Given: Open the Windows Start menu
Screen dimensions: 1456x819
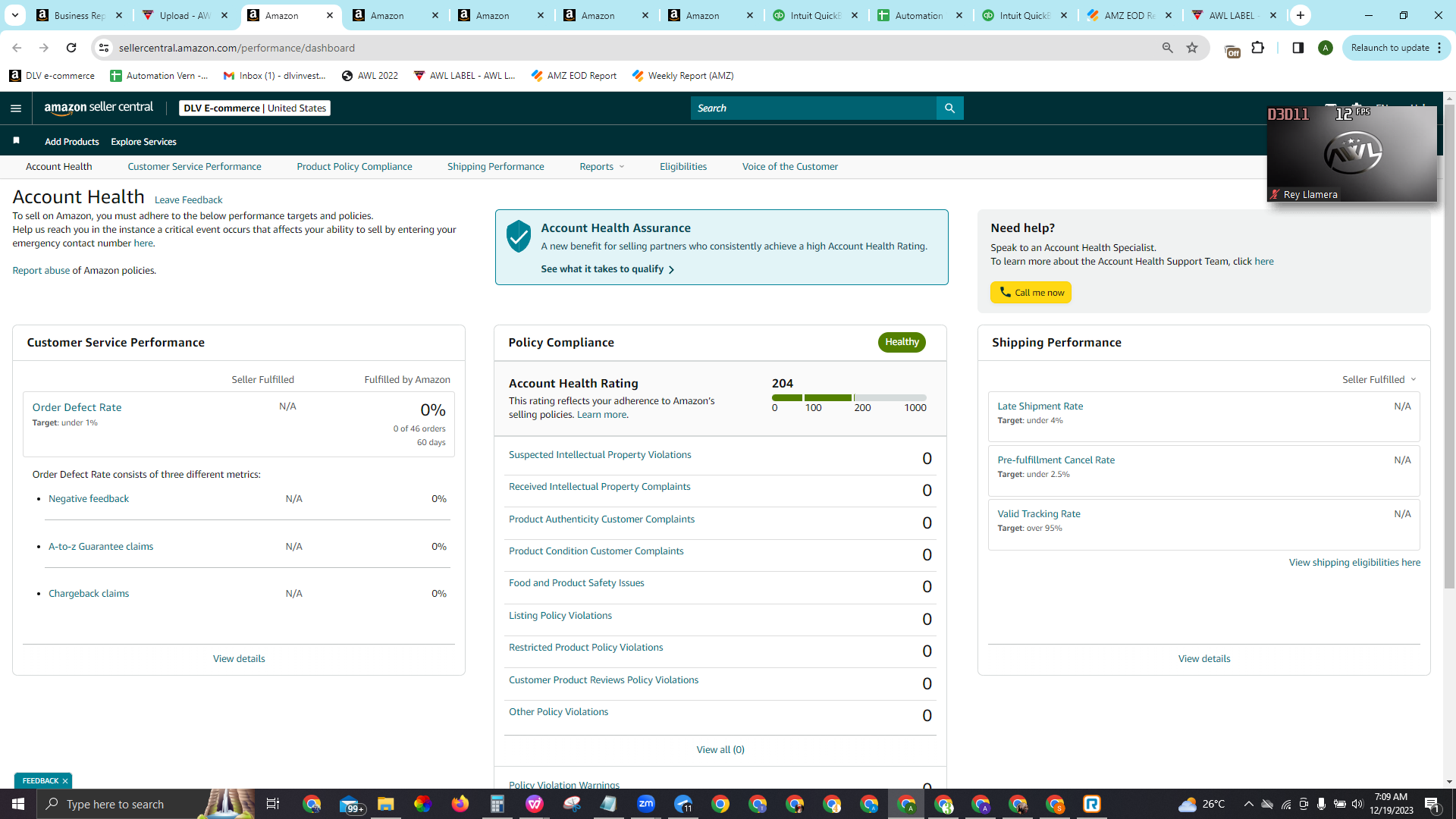Looking at the screenshot, I should [x=18, y=804].
